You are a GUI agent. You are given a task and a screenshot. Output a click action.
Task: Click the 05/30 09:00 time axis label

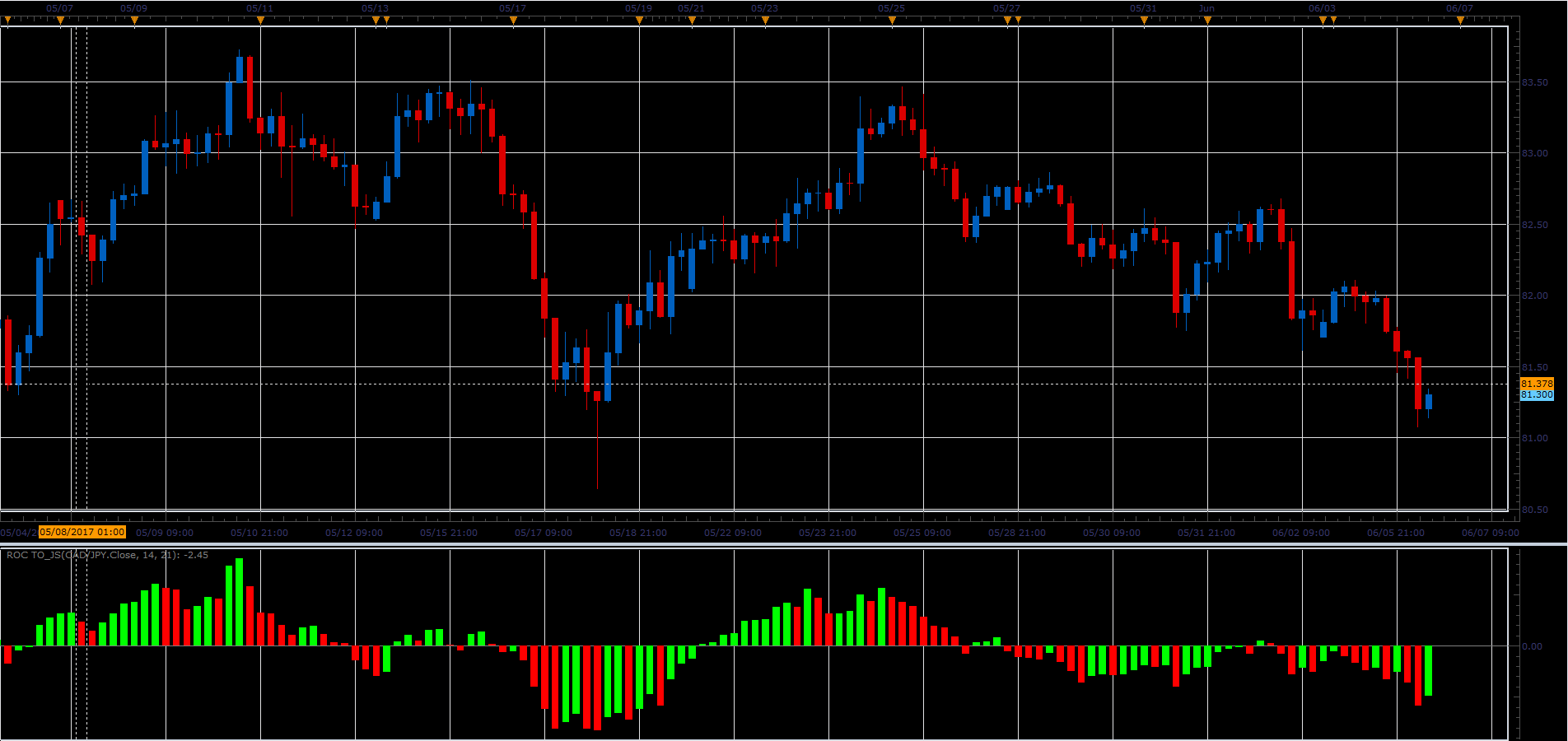tap(1112, 533)
